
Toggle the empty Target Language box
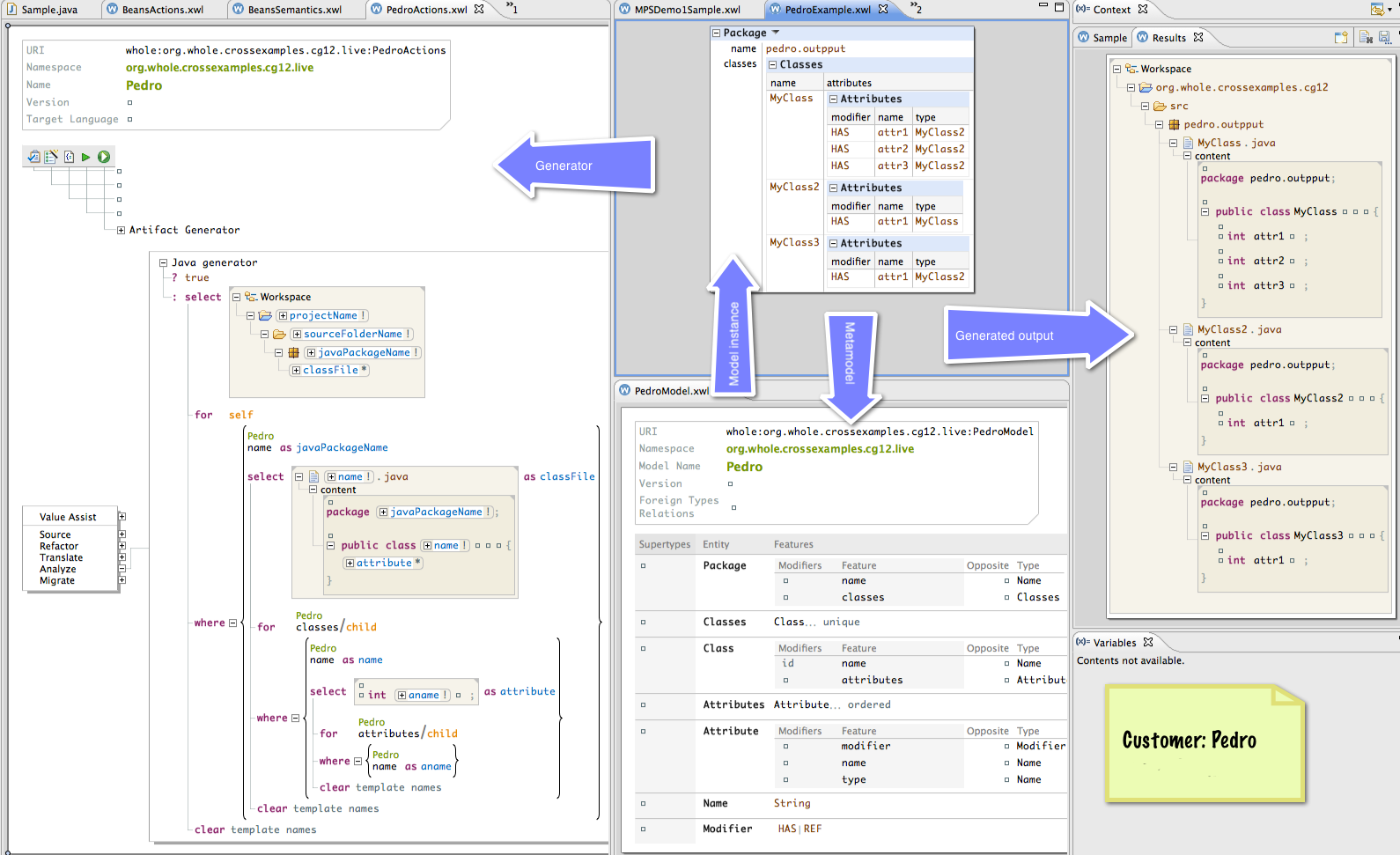coord(129,120)
